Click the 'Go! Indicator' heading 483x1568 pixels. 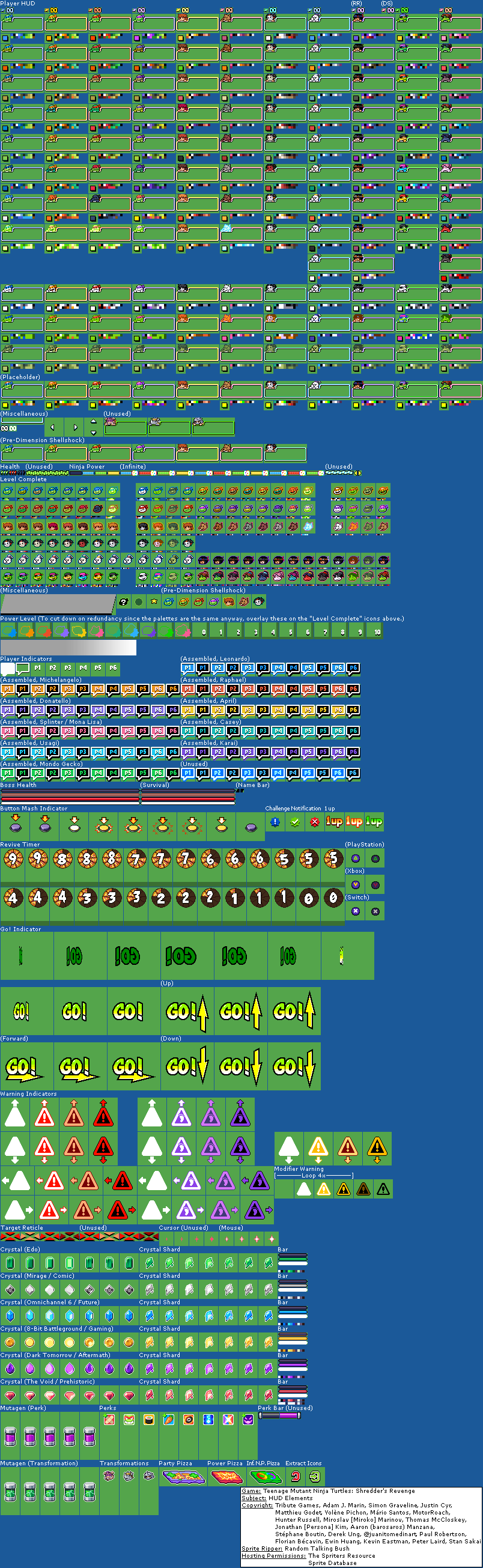[20, 929]
